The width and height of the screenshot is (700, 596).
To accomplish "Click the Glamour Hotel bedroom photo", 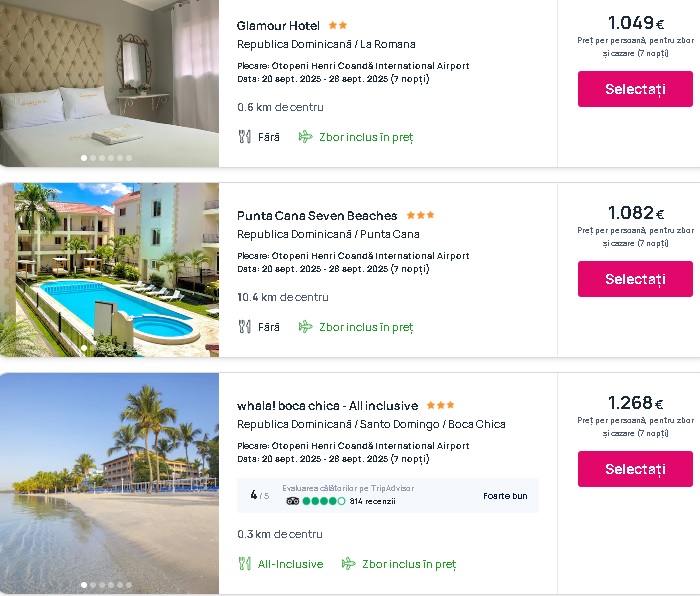I will click(109, 80).
